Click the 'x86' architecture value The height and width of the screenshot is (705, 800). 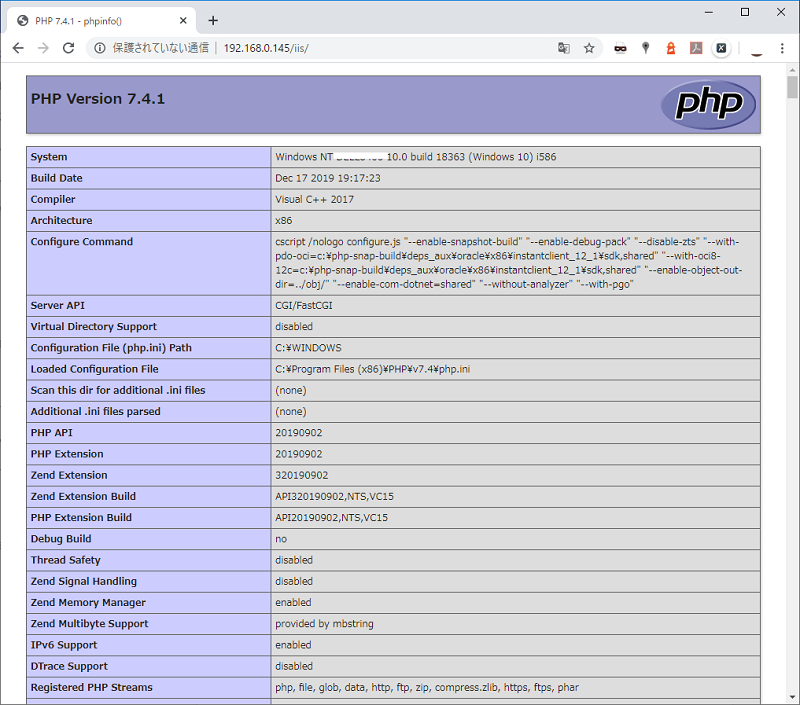(x=284, y=220)
